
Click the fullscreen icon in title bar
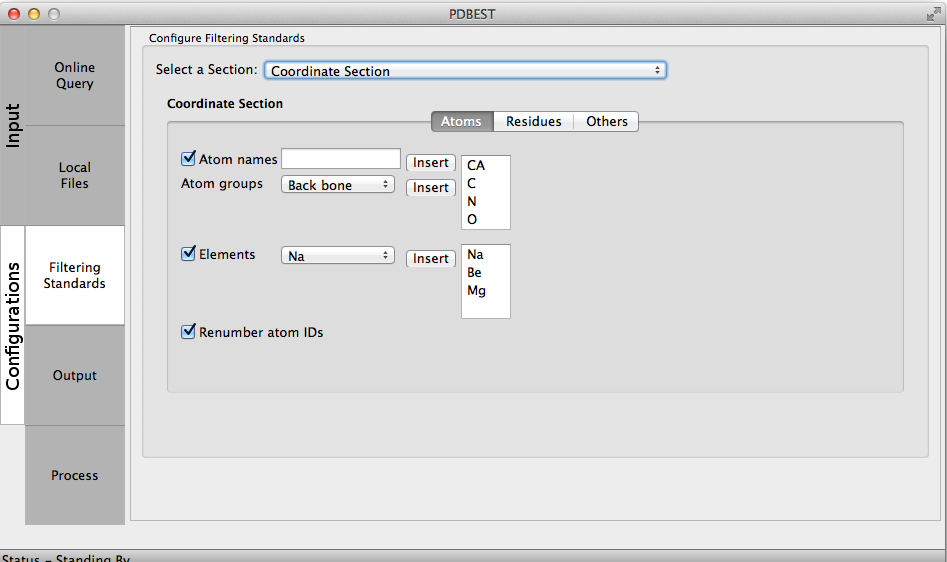tap(932, 14)
